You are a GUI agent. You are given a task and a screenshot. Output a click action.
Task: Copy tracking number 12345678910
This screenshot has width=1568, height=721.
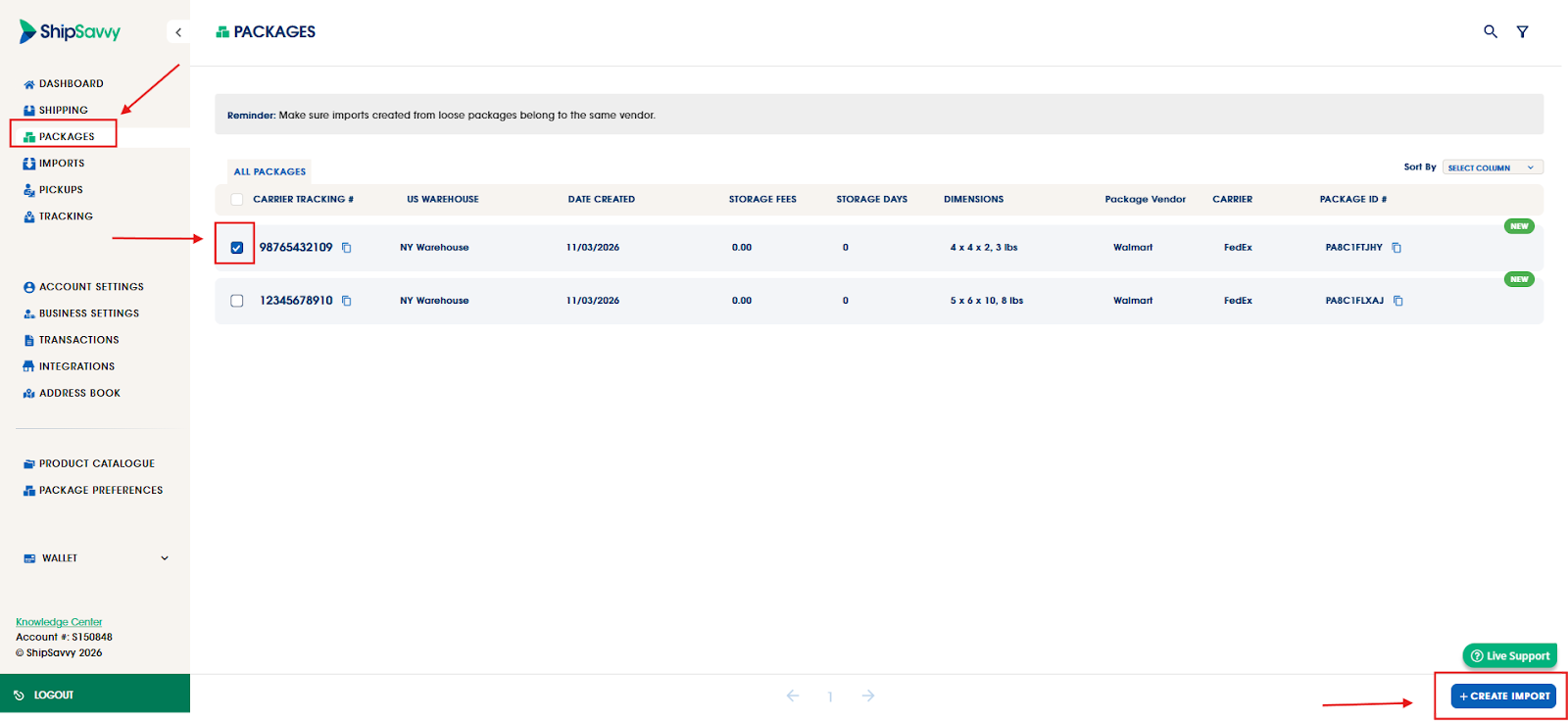pyautogui.click(x=347, y=301)
